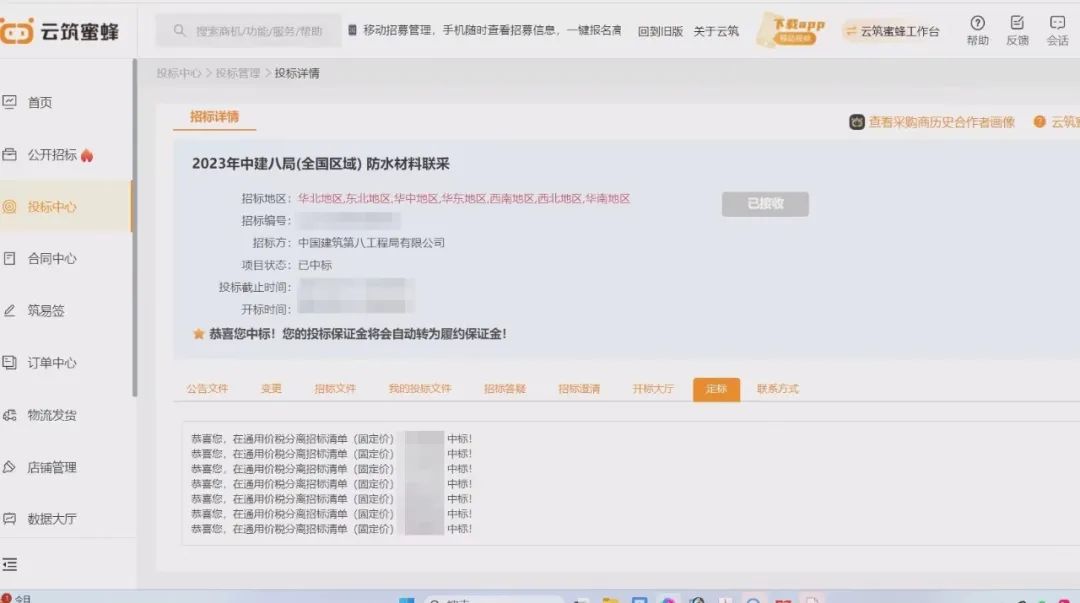Collapse sidebar with bottom menu icon

point(10,564)
